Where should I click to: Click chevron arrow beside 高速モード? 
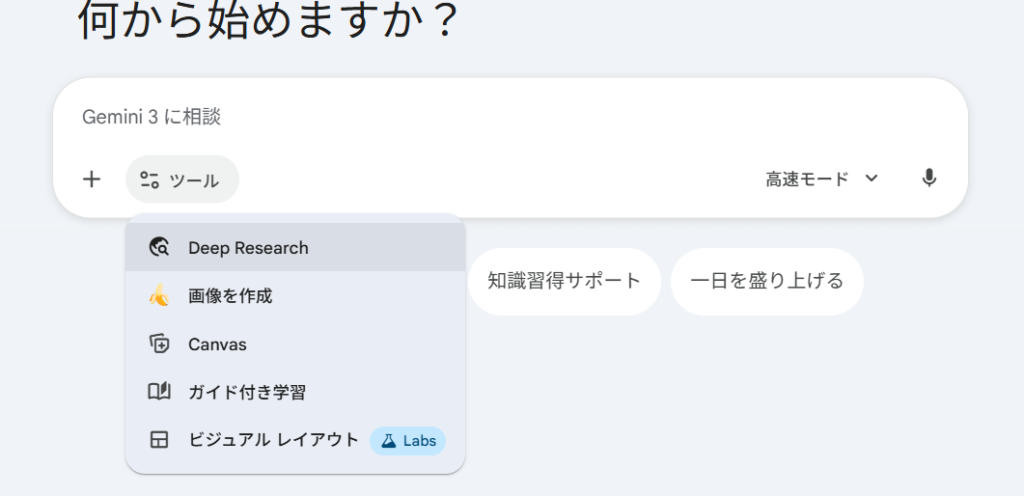pos(871,179)
